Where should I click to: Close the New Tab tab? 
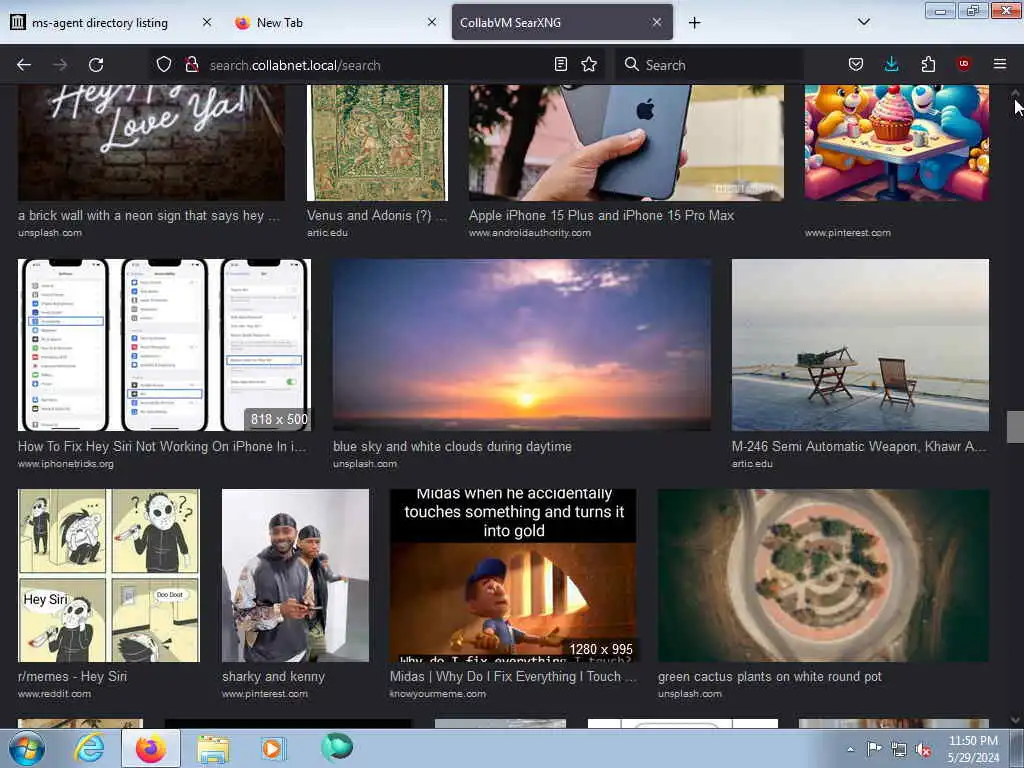pos(432,22)
